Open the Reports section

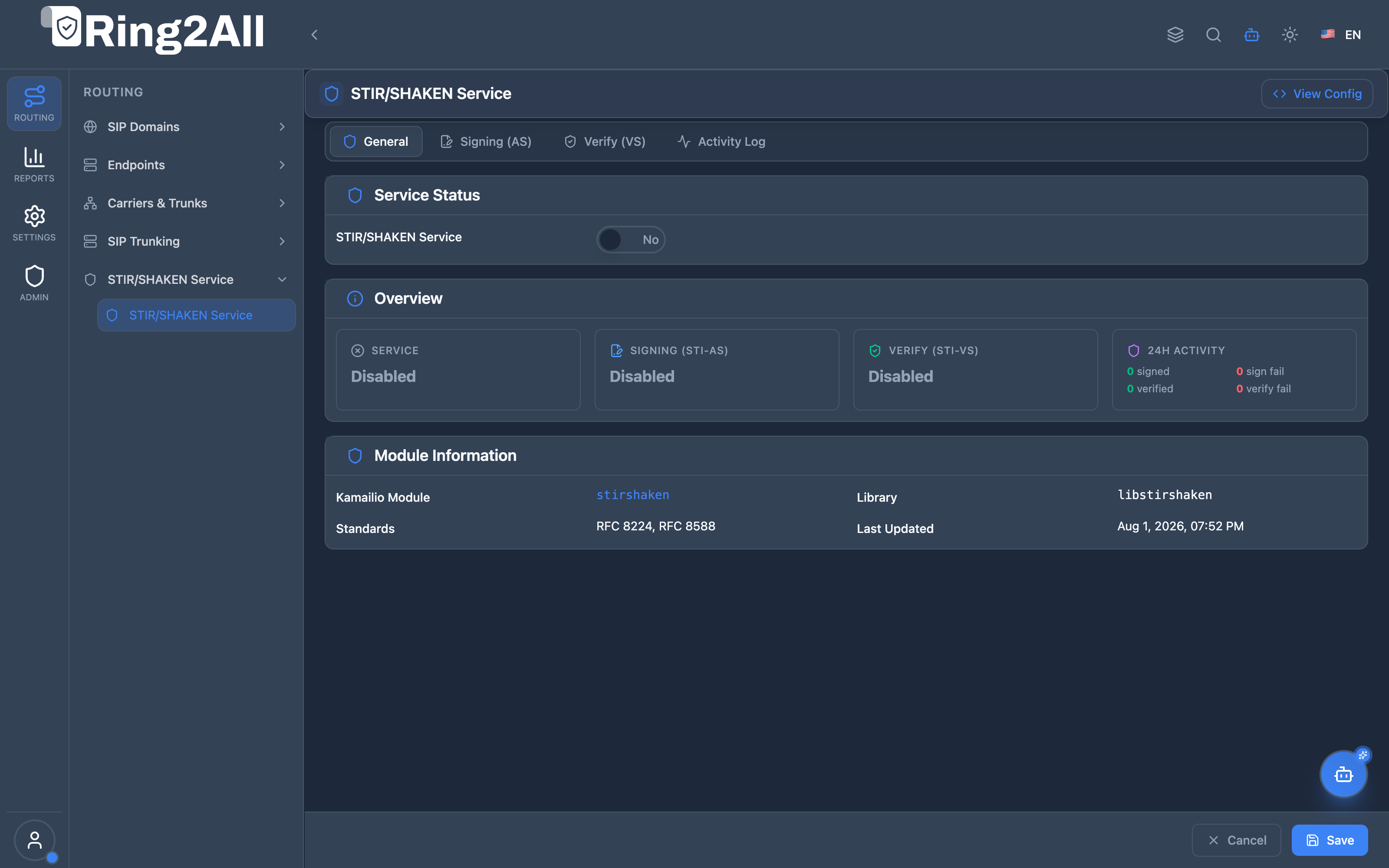pyautogui.click(x=34, y=165)
